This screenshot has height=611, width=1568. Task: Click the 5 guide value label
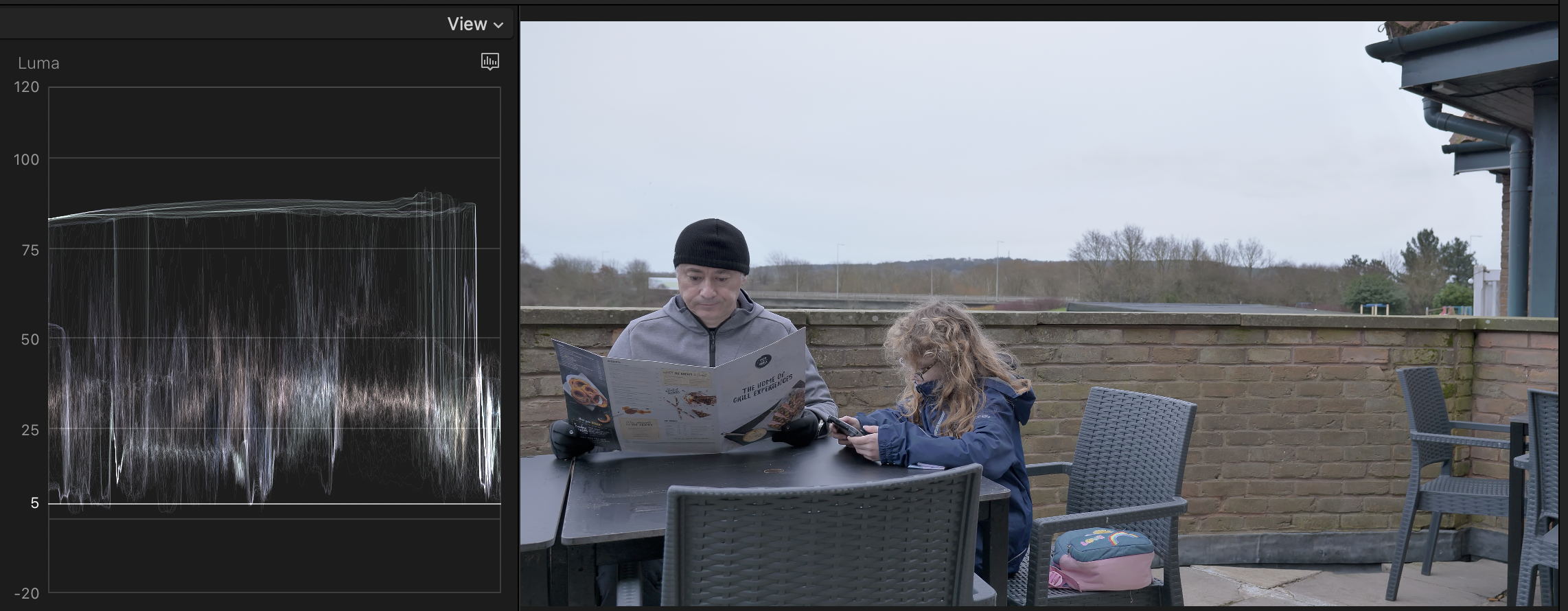34,503
